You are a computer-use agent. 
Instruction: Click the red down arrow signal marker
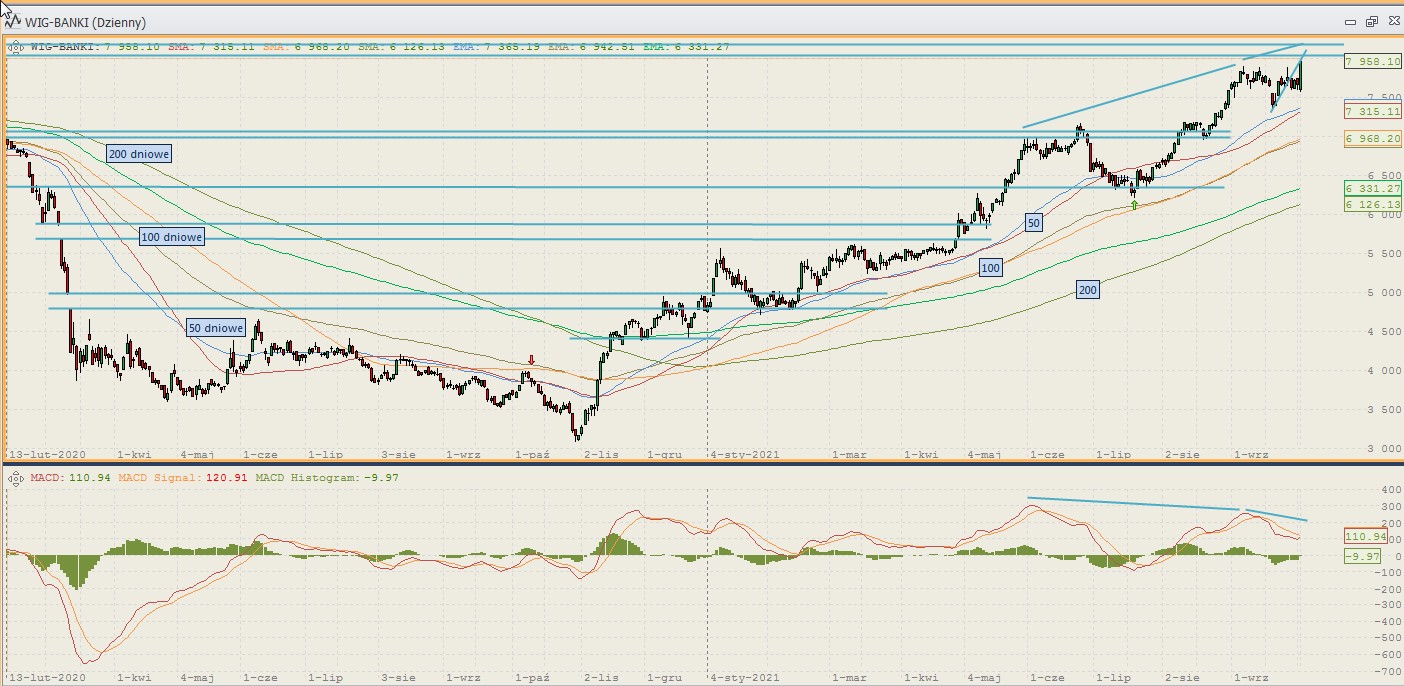click(x=531, y=361)
